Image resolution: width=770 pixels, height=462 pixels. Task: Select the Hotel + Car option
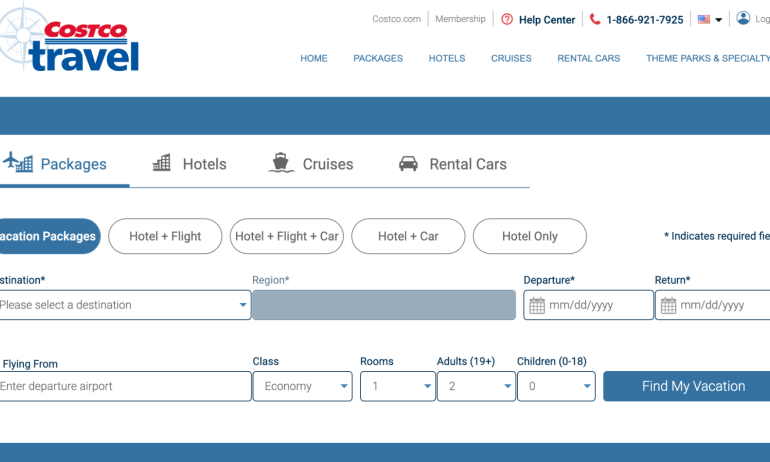tap(408, 236)
